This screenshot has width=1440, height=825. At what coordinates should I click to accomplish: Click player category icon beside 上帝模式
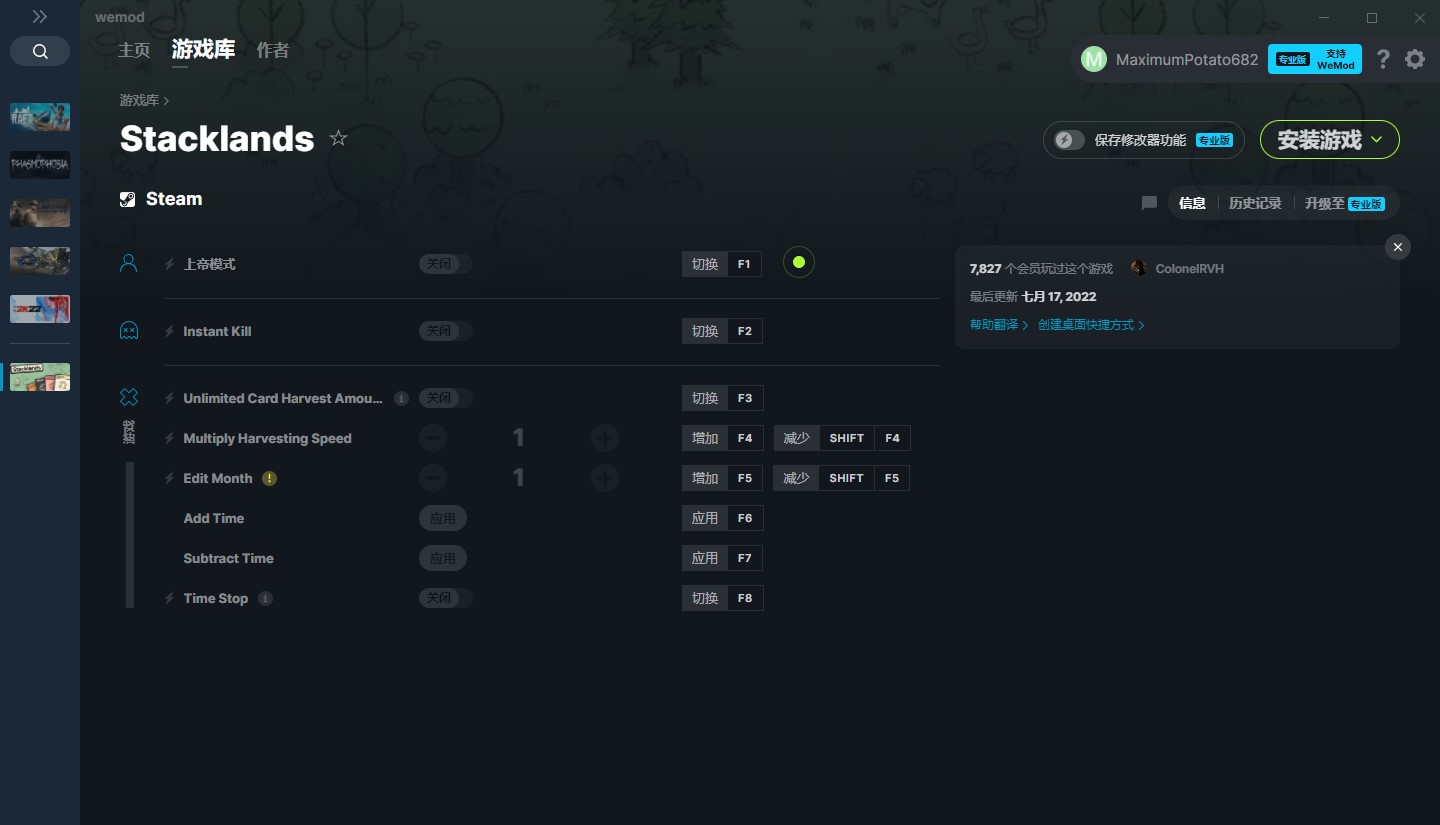click(128, 263)
